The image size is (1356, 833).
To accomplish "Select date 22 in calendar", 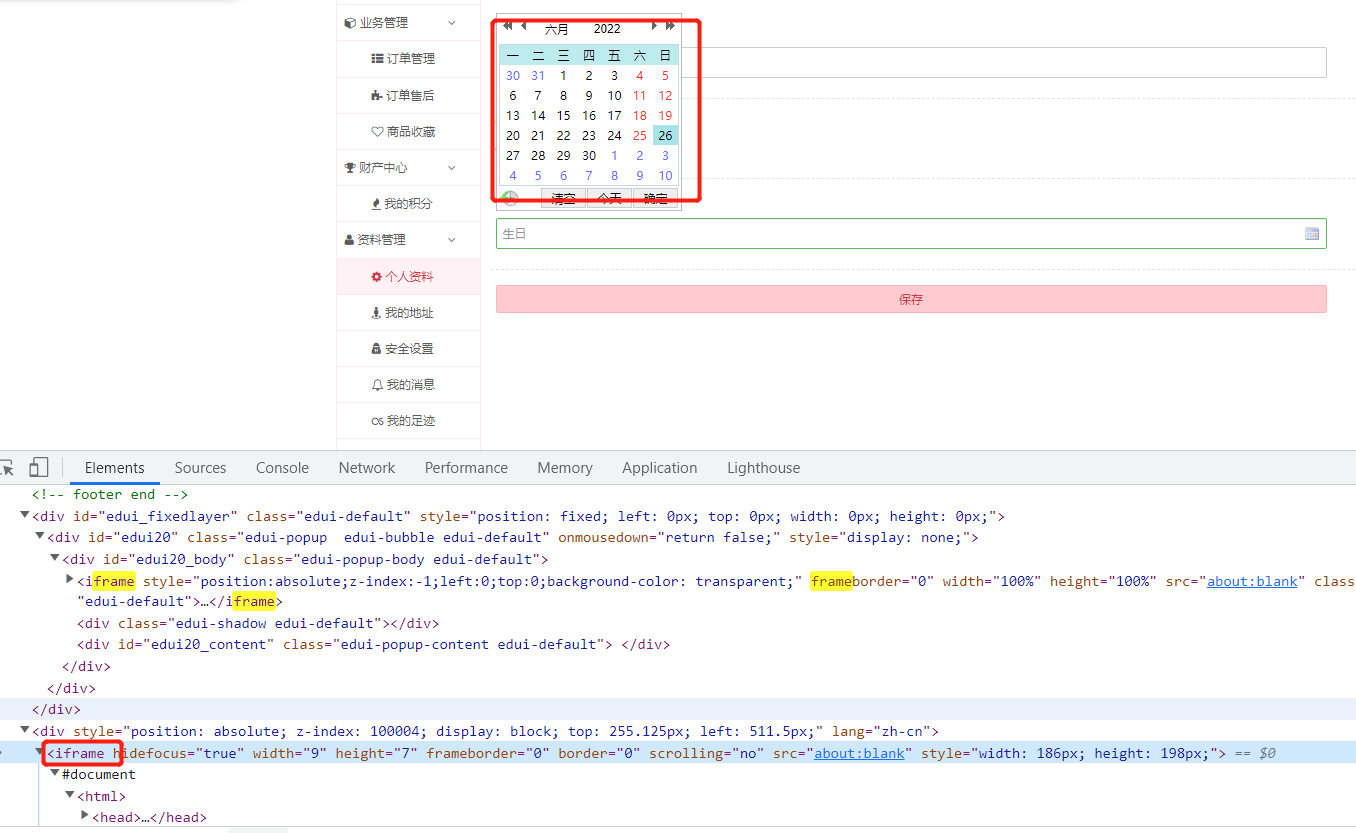I will 564,136.
